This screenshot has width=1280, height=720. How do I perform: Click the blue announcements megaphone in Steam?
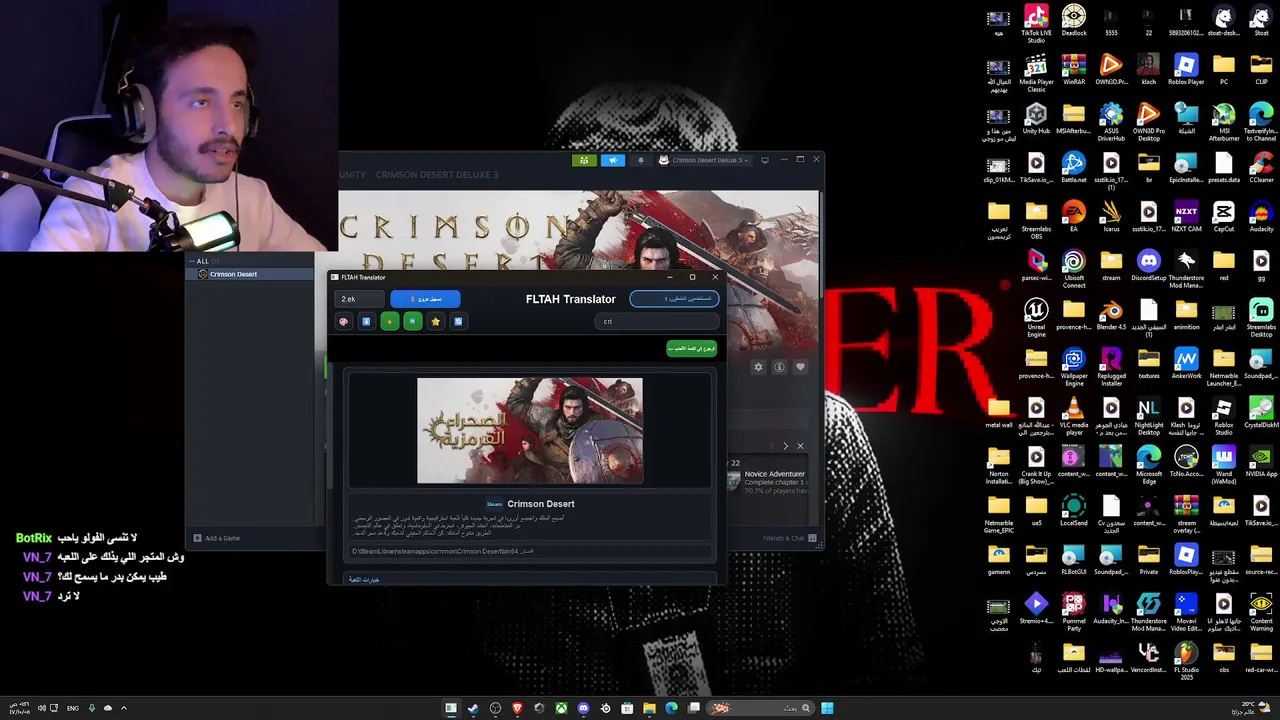613,160
